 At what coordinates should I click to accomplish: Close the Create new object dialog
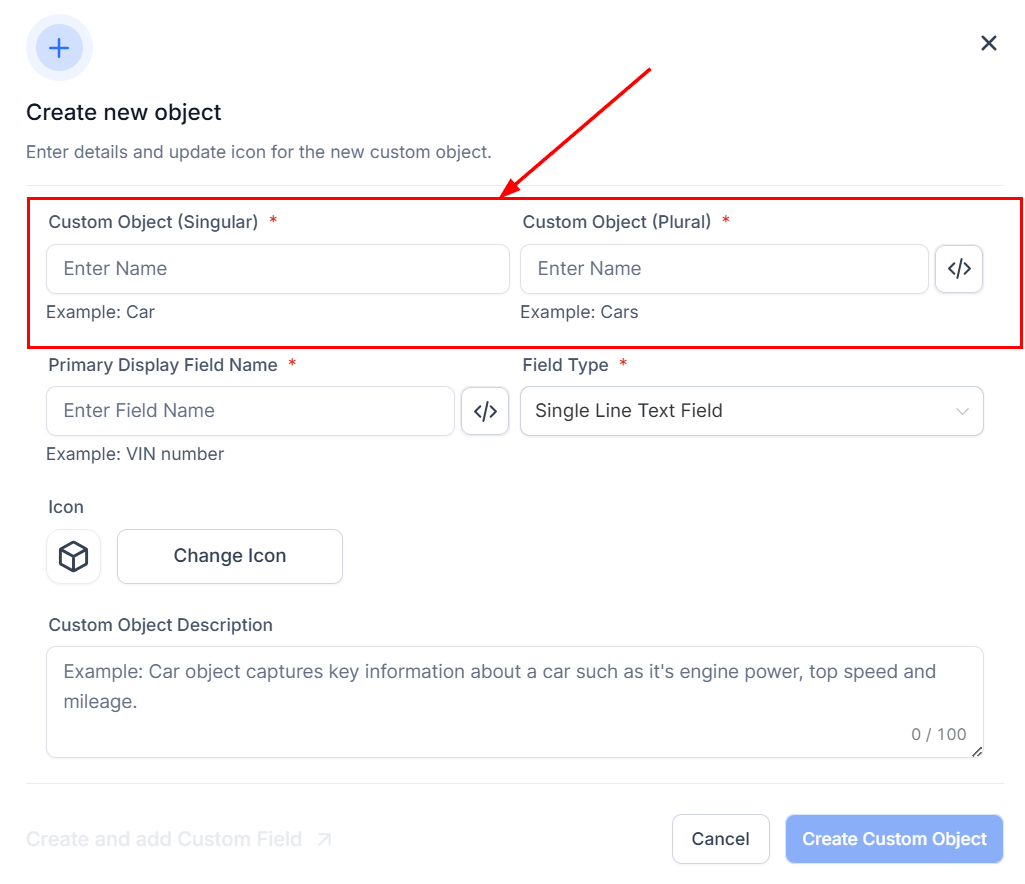989,43
